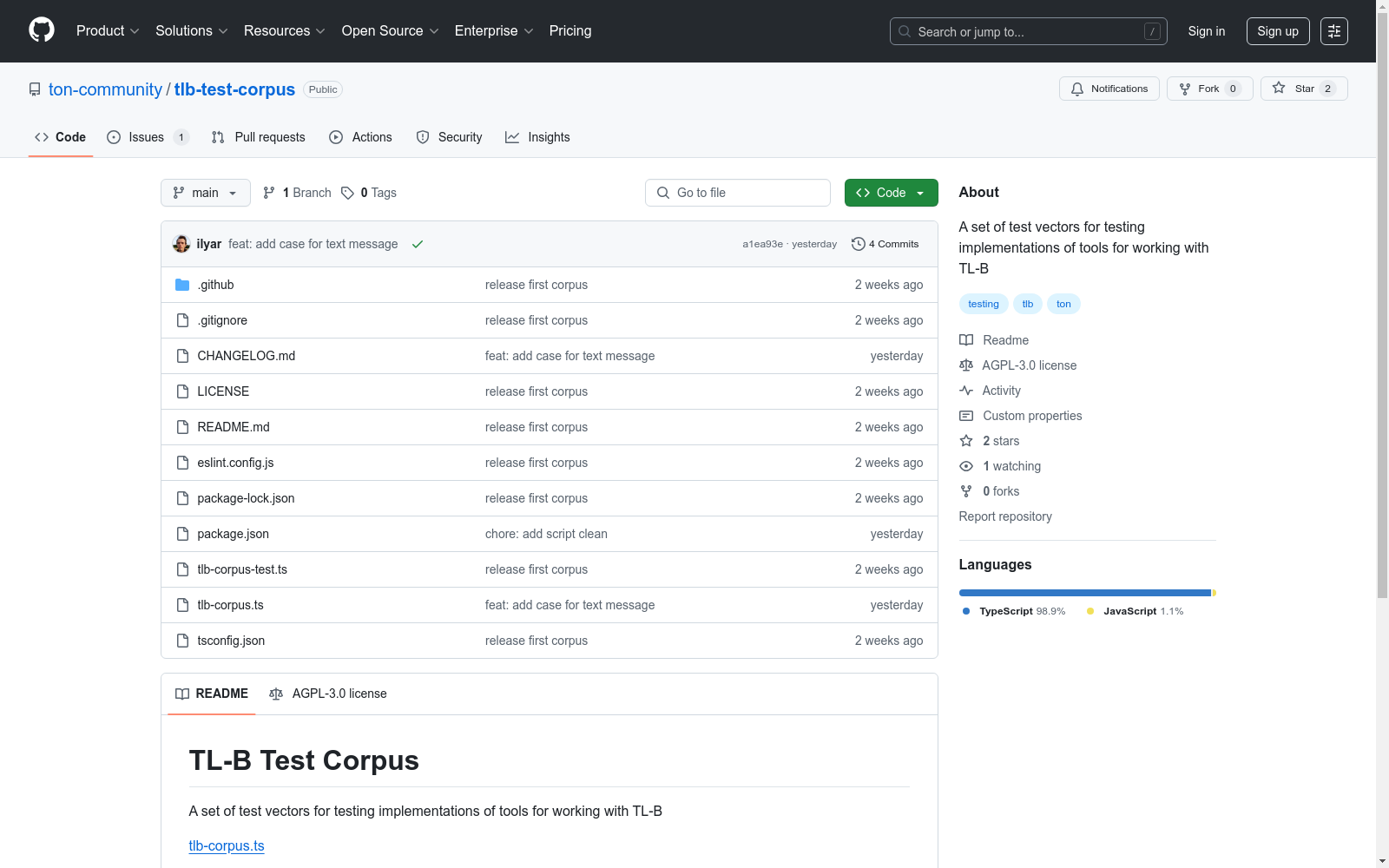Open the Pricing page
1389x868 pixels.
(x=570, y=30)
